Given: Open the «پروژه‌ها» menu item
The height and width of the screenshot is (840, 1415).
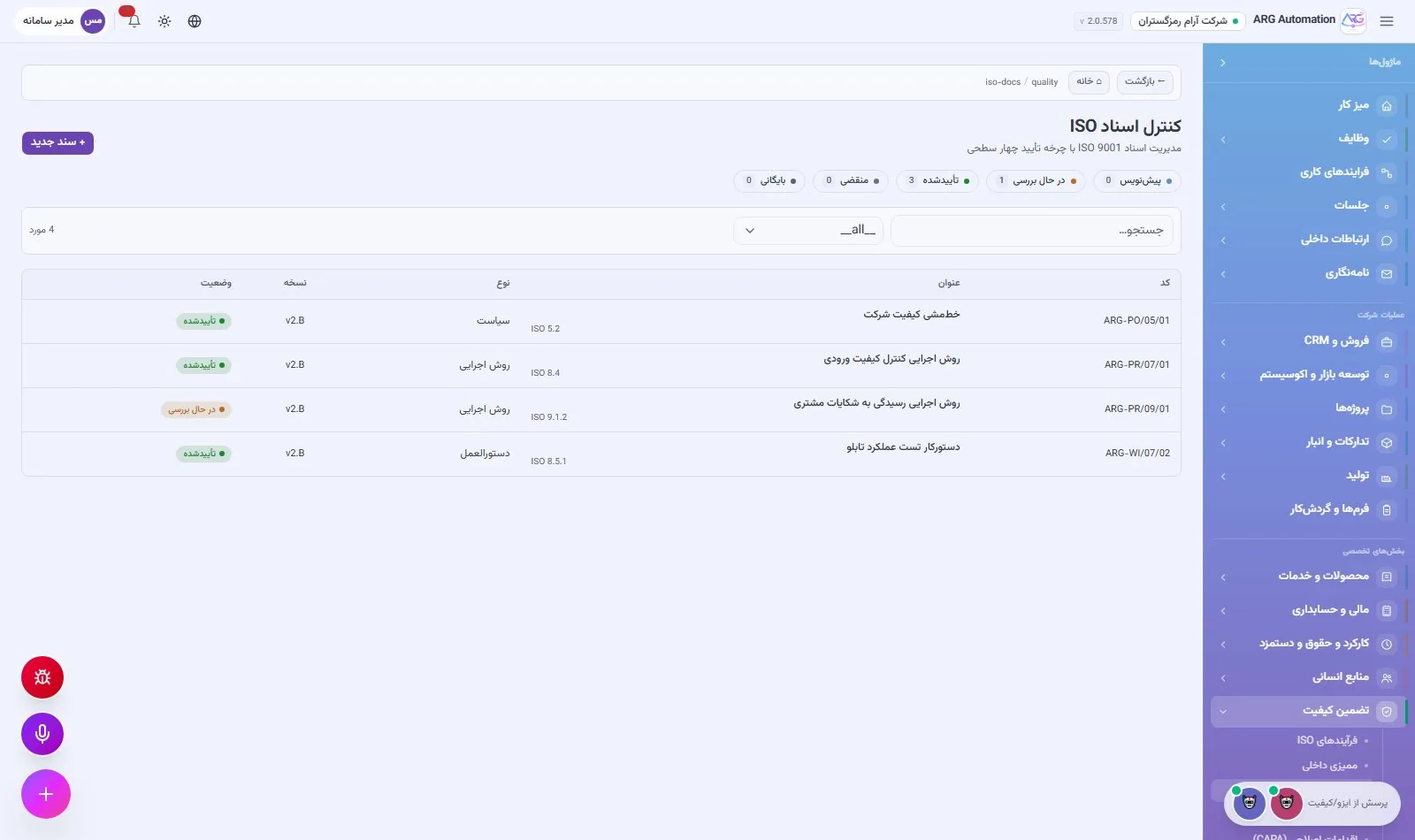Looking at the screenshot, I should click(x=1308, y=409).
